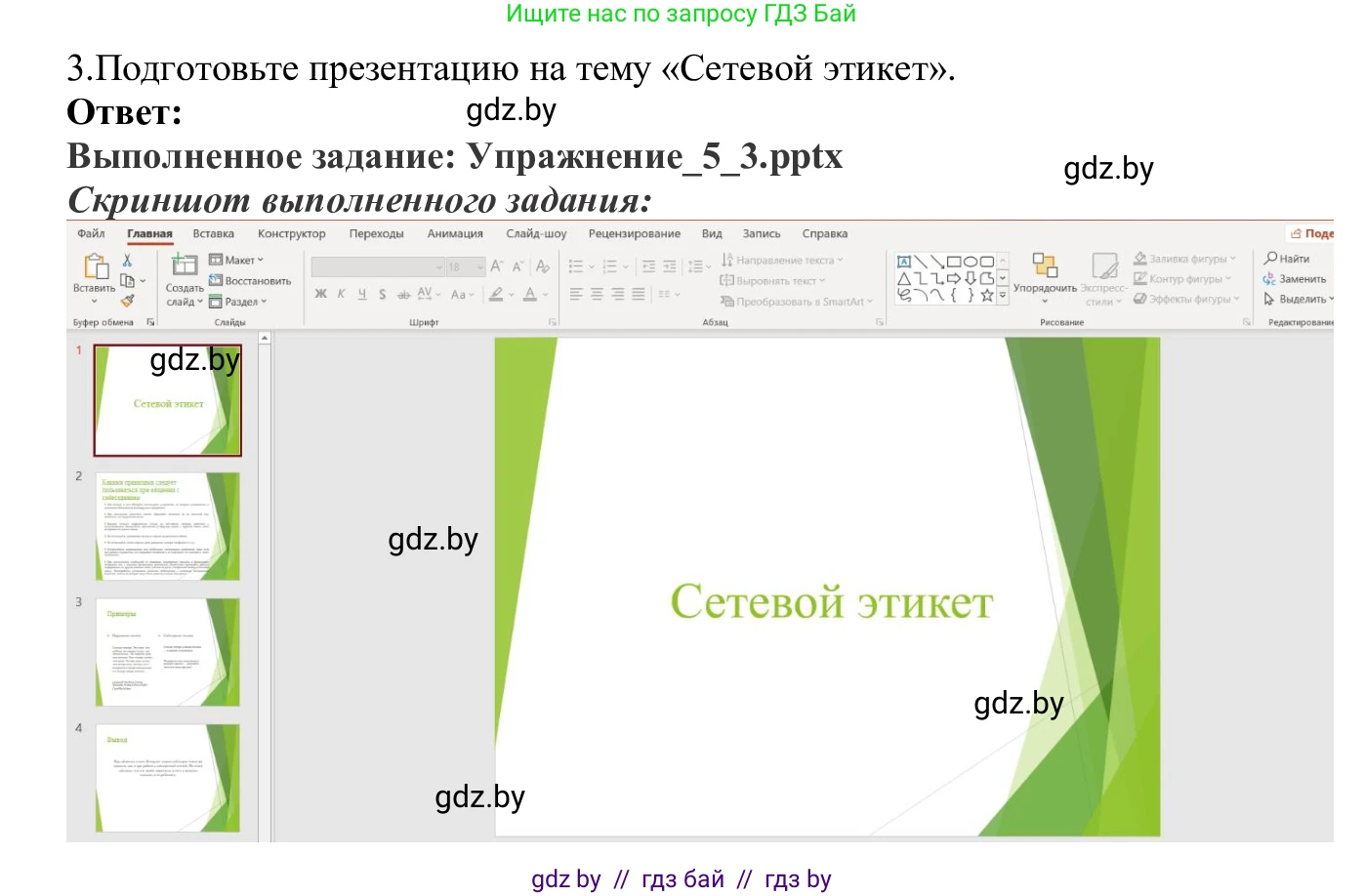Expand the shapes gallery more arrow
Viewport: 1365px width, 896px height.
[x=1002, y=295]
